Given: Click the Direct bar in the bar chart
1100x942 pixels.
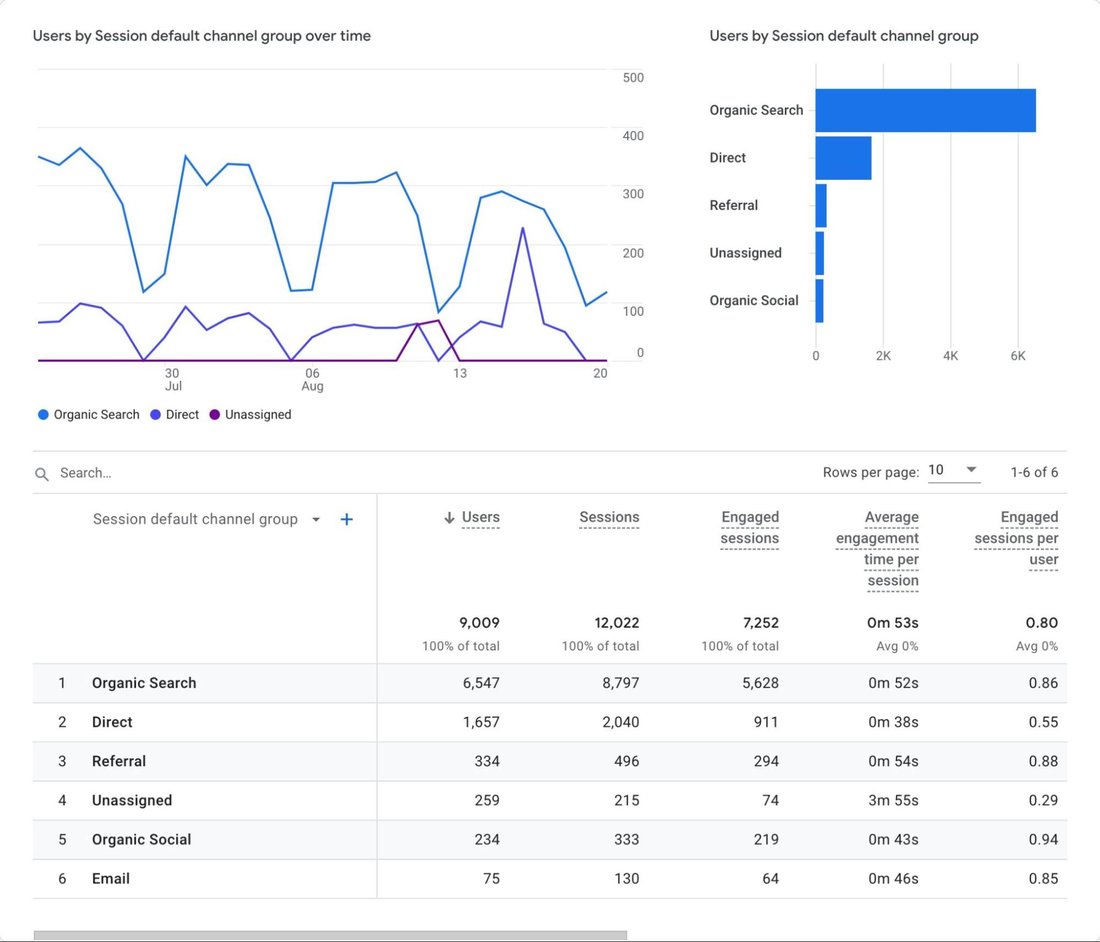Looking at the screenshot, I should (843, 157).
